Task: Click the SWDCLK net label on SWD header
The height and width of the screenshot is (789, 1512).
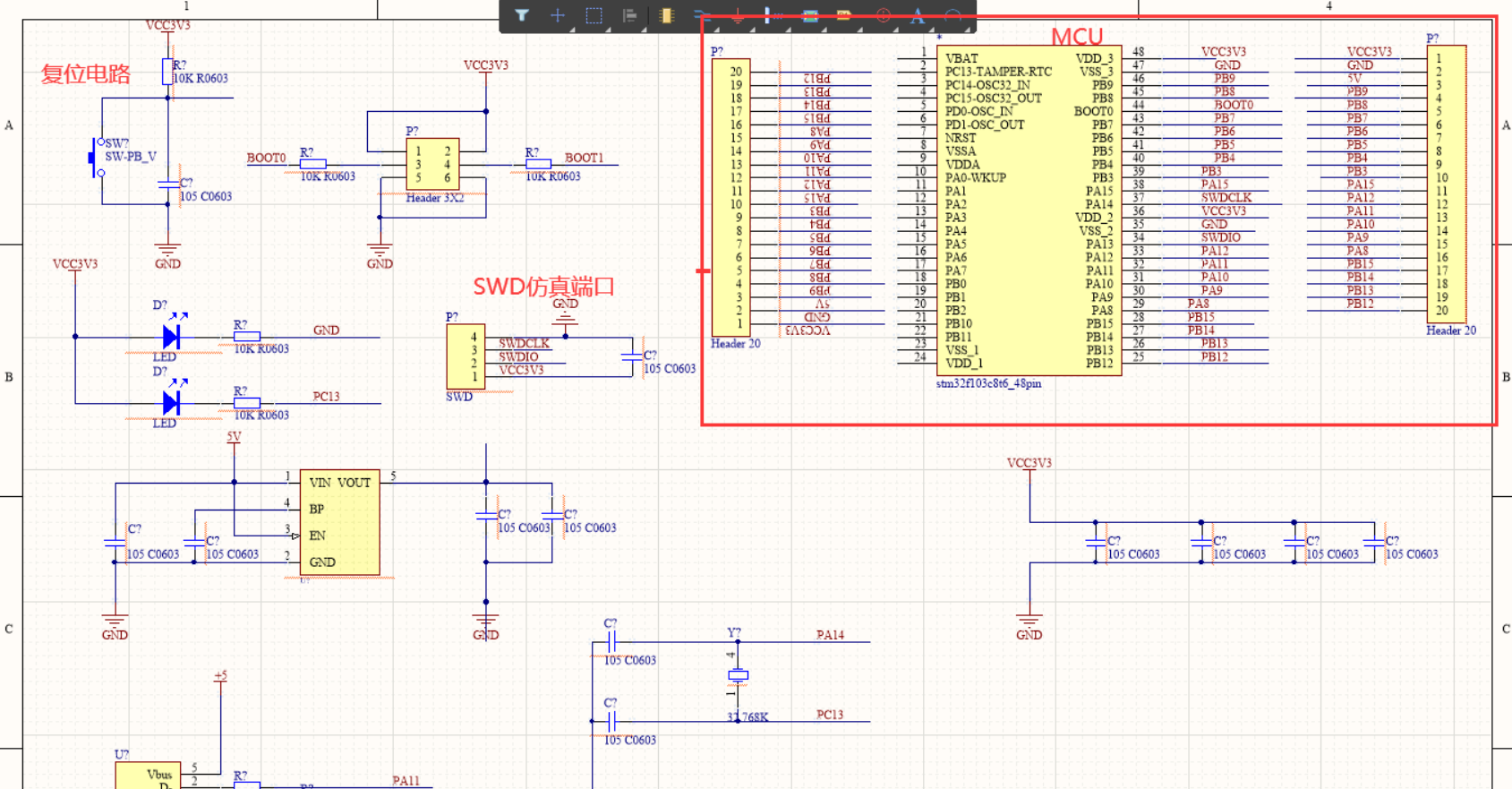Action: click(x=525, y=343)
